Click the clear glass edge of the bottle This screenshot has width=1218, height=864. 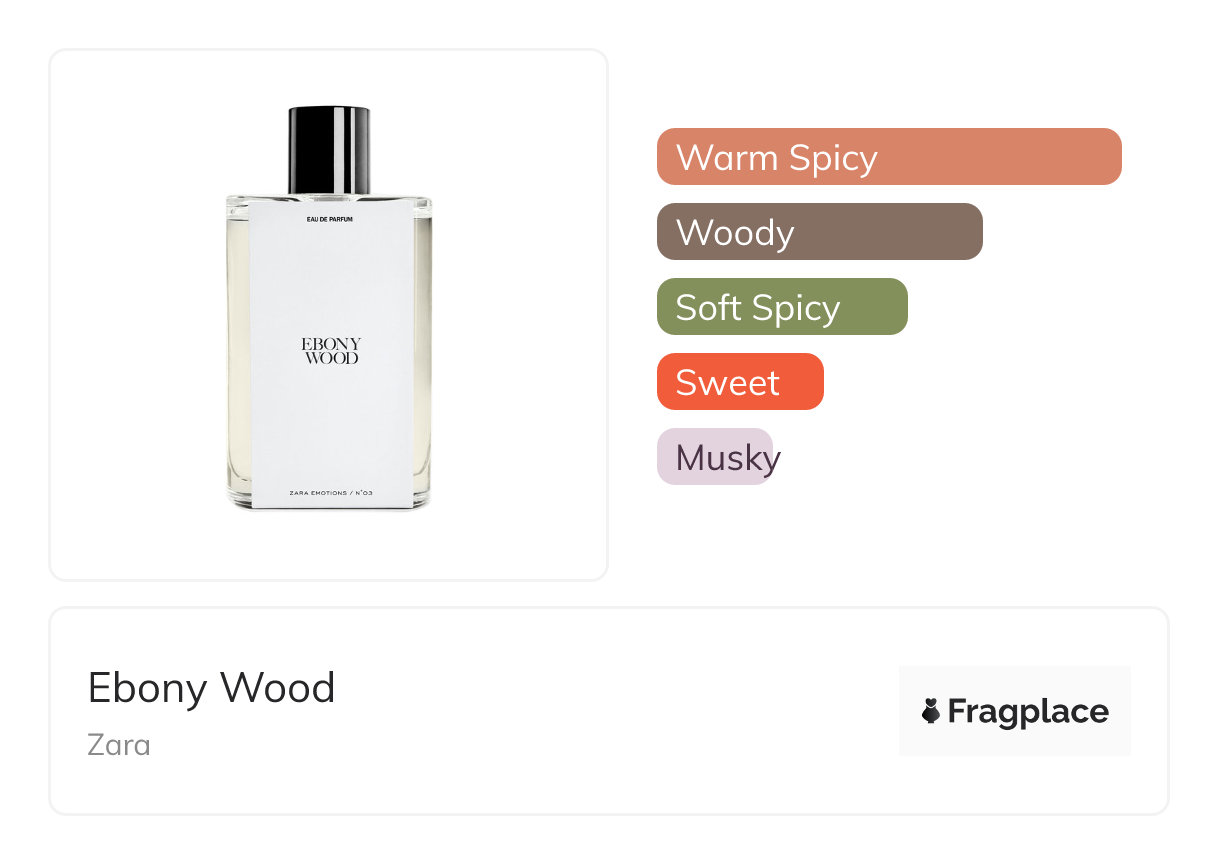click(240, 350)
